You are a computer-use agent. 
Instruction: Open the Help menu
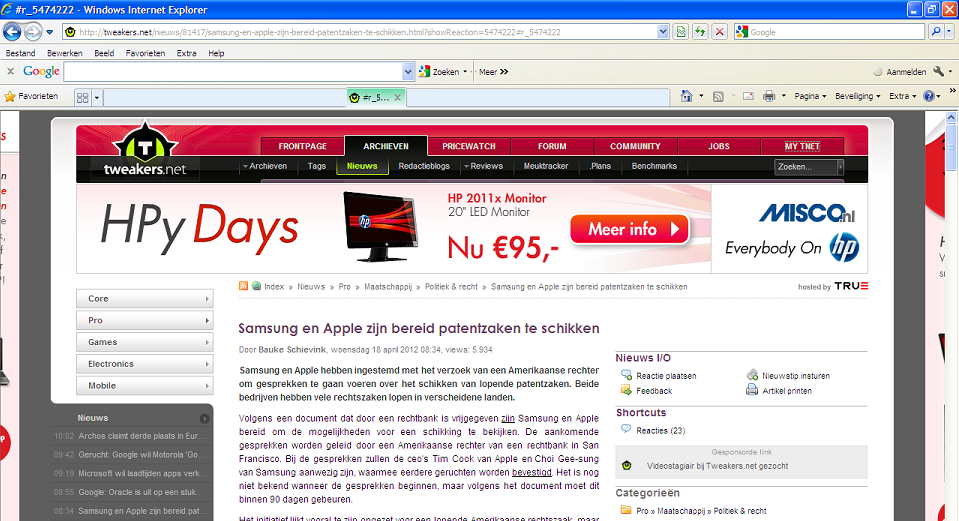[x=216, y=53]
